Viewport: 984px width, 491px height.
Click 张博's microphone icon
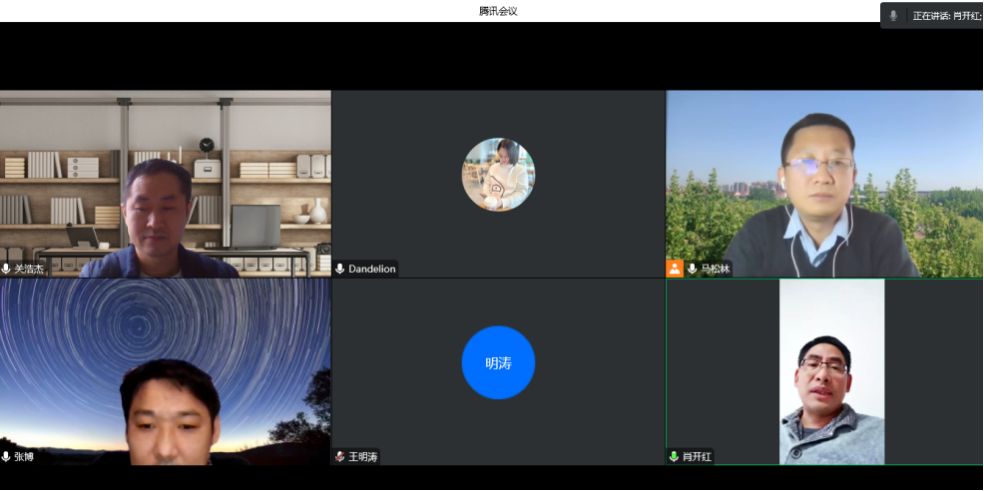pyautogui.click(x=7, y=456)
